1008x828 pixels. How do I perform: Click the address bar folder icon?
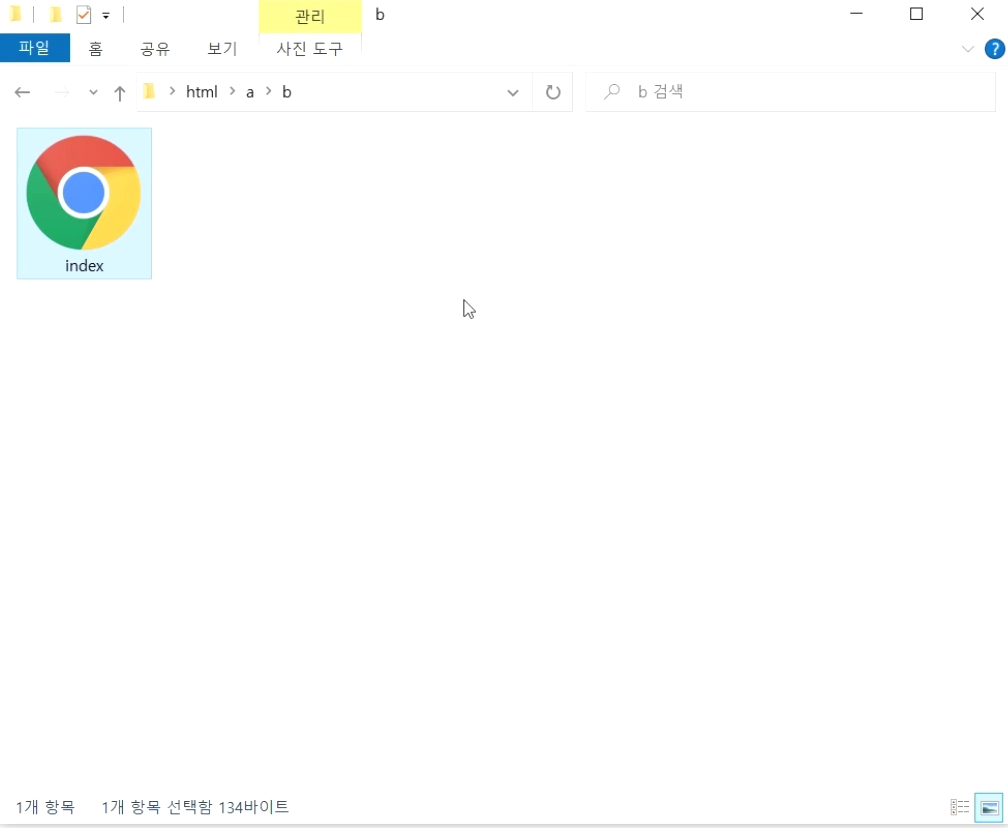click(150, 92)
